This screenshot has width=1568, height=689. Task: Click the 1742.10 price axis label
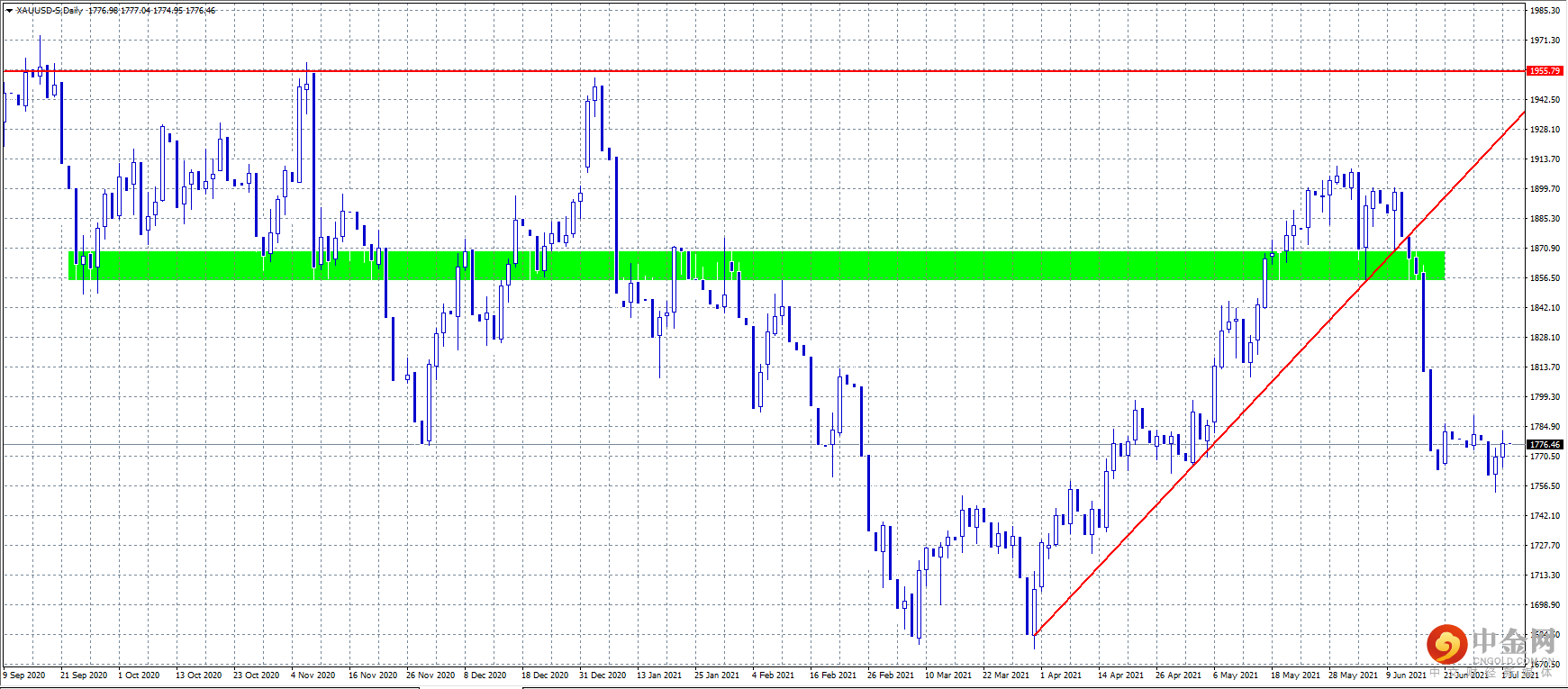1545,516
